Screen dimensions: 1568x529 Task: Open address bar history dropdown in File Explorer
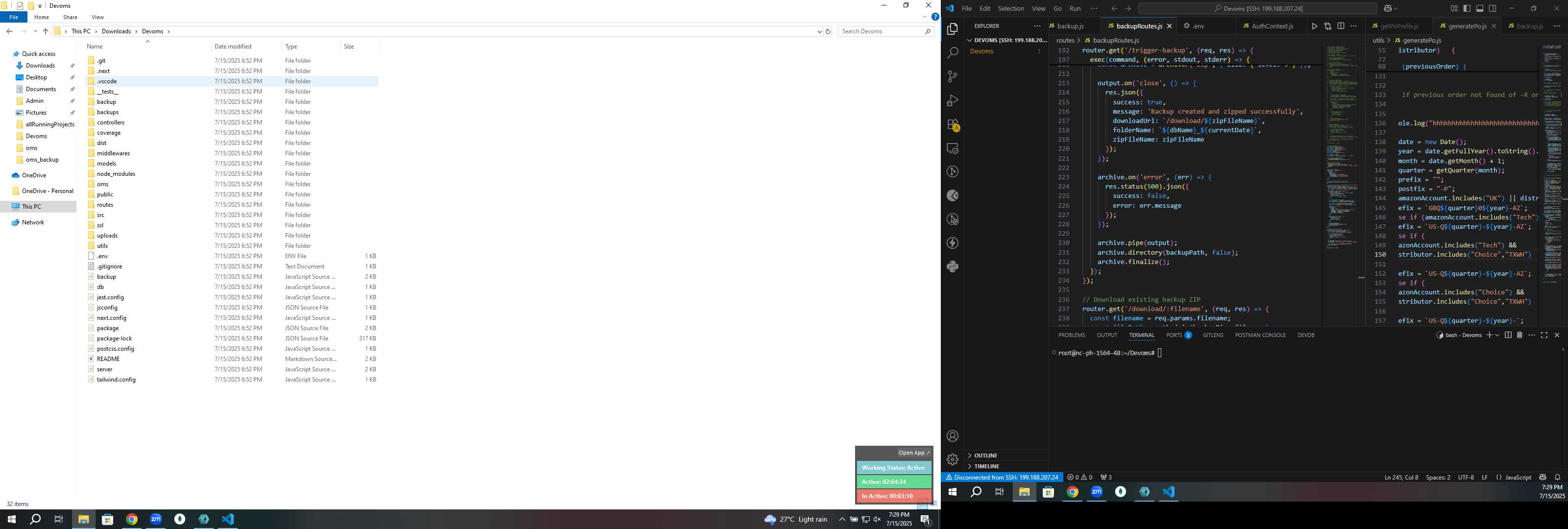coord(819,32)
